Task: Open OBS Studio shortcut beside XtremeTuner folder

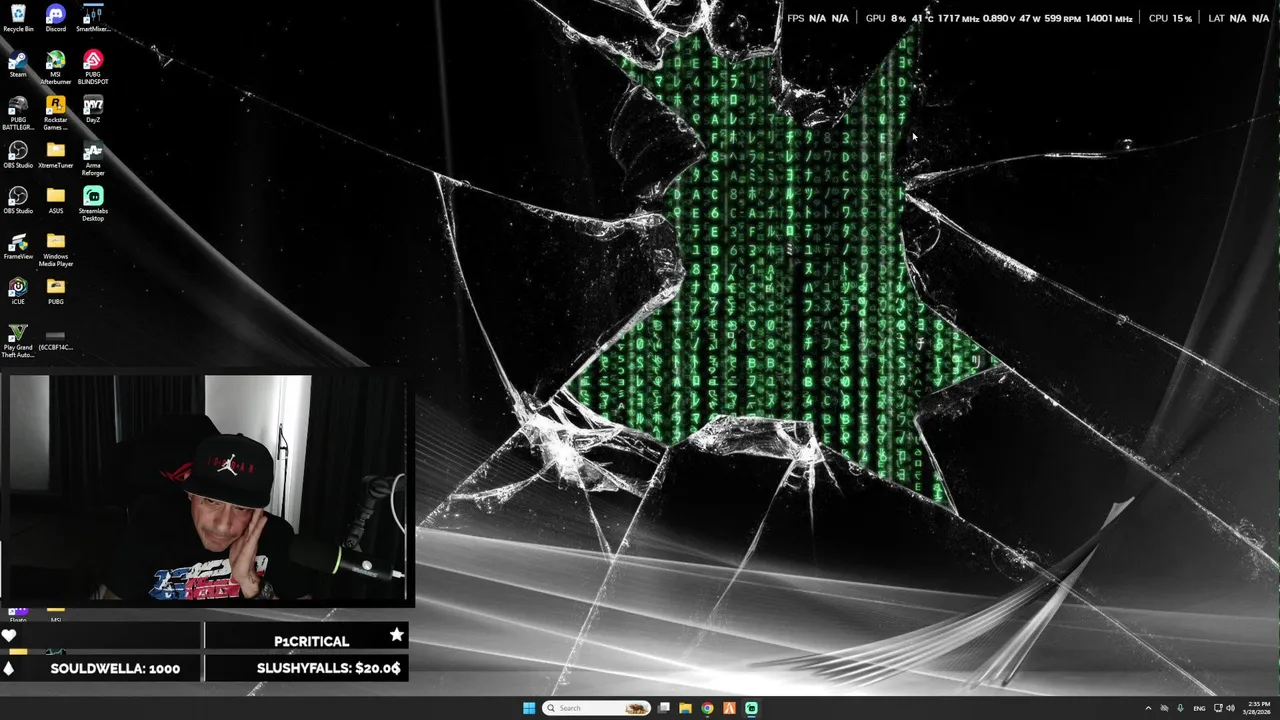Action: (x=18, y=155)
